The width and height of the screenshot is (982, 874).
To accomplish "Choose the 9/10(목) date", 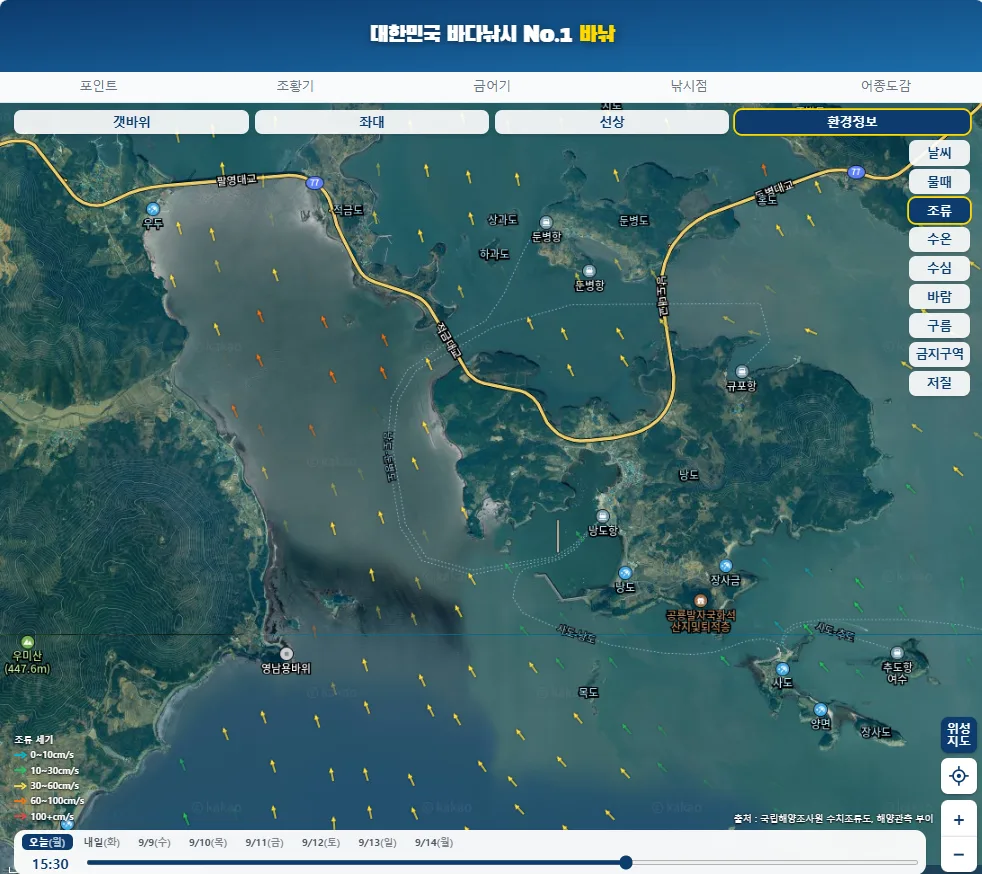I will pos(208,843).
